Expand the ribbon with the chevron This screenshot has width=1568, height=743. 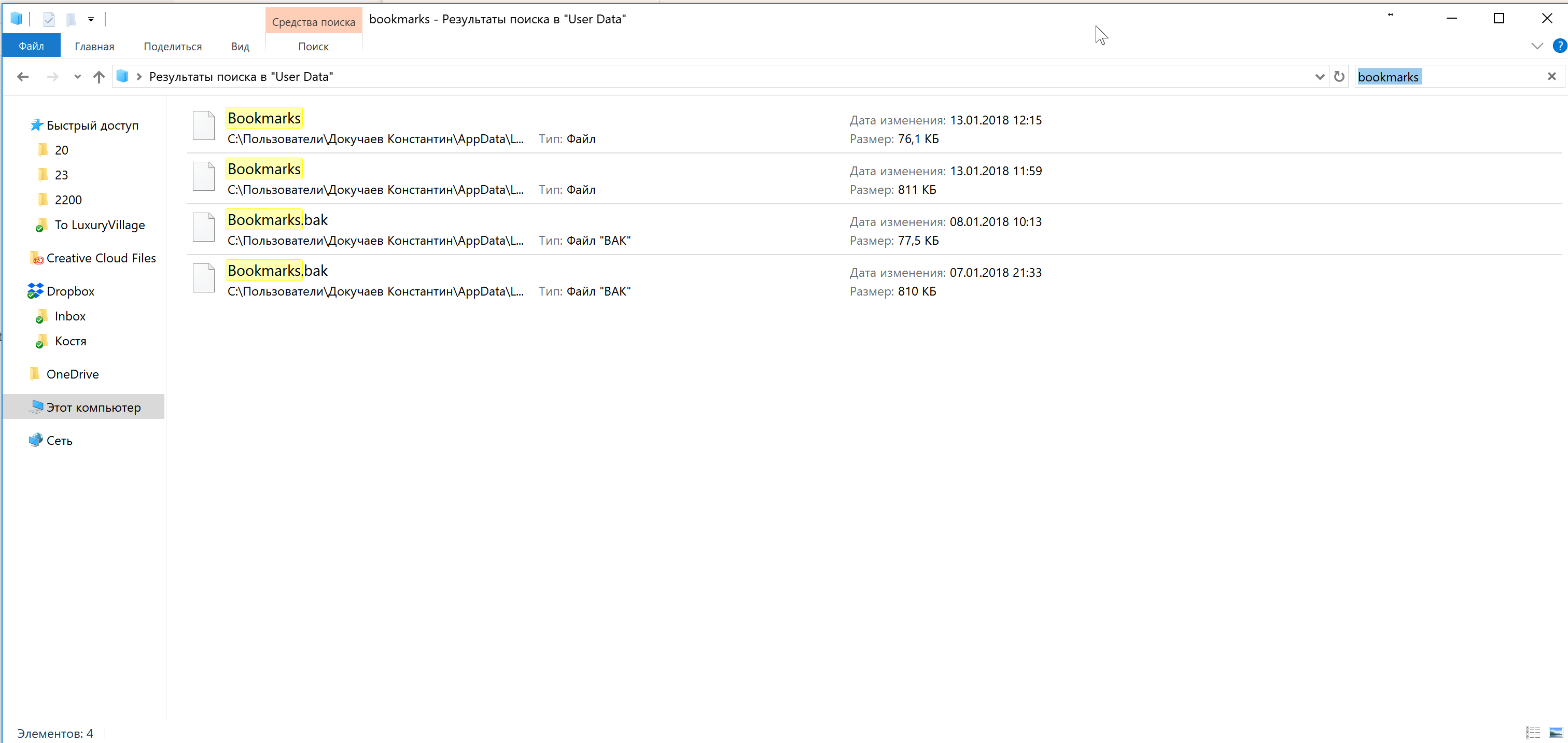(1536, 46)
